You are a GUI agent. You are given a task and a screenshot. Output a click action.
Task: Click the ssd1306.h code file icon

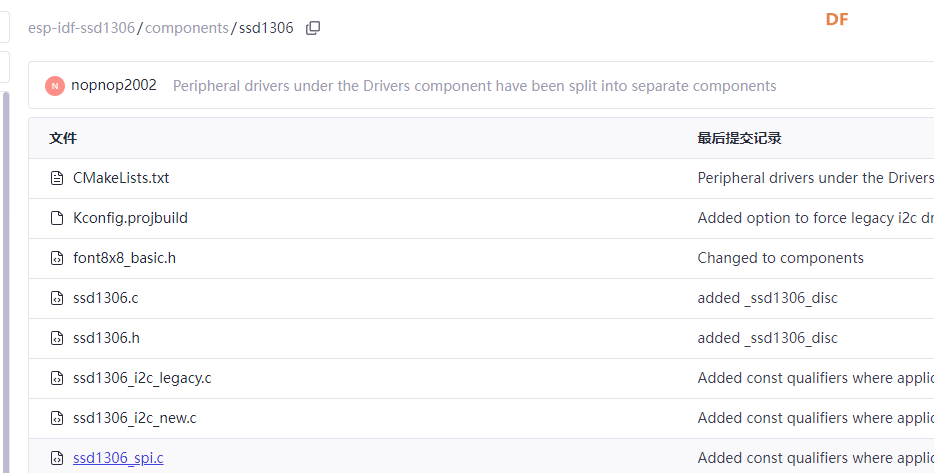[57, 338]
